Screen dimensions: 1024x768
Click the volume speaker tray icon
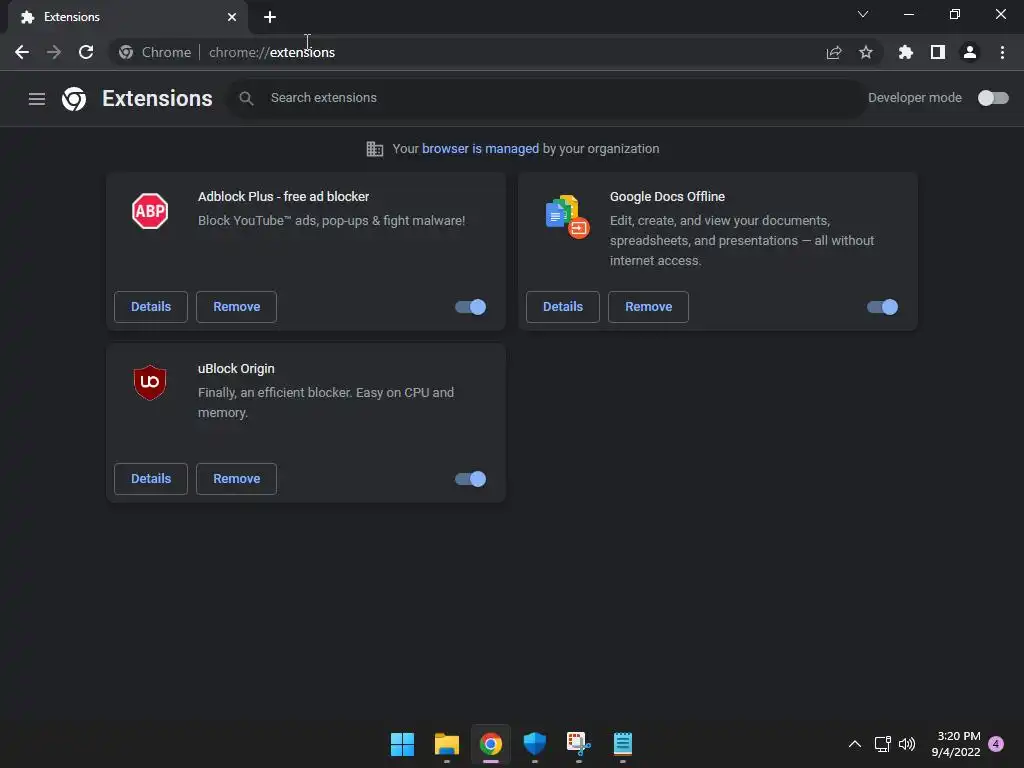click(907, 744)
